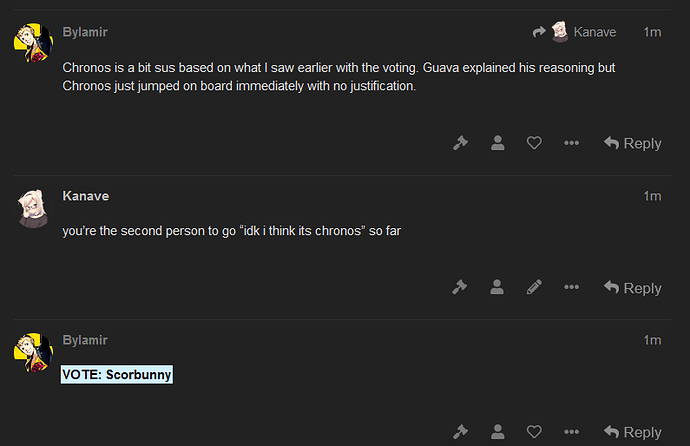Expand more actions on Kanave's post
This screenshot has width=690, height=446.
coord(571,287)
